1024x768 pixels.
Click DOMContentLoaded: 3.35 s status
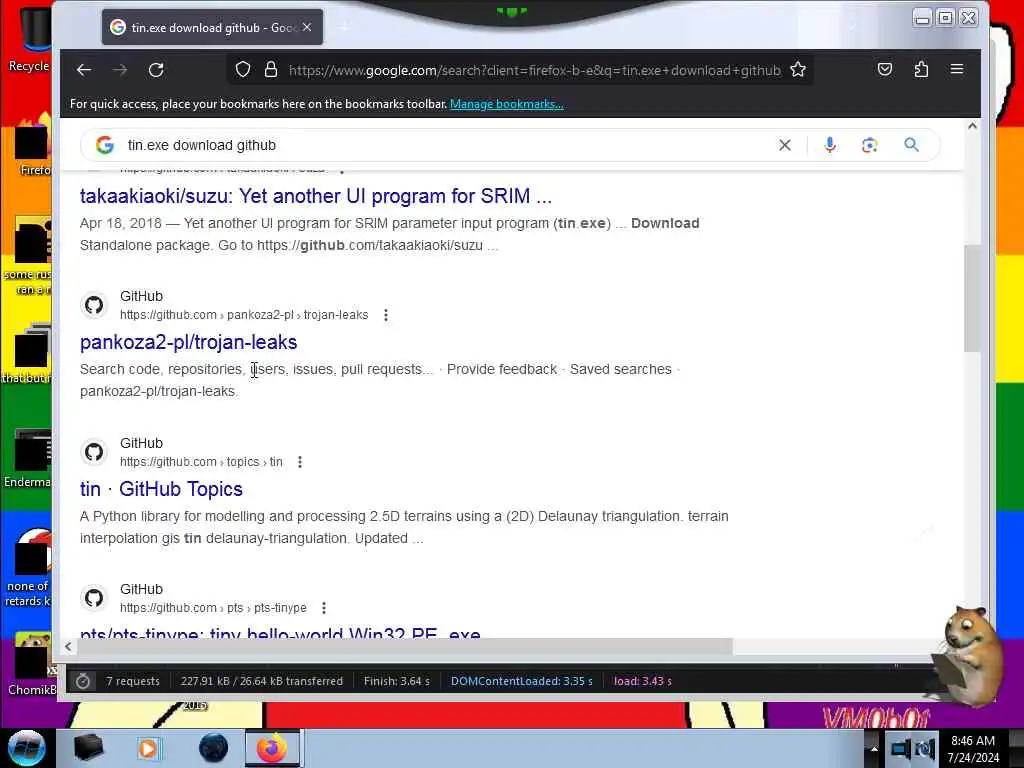(x=521, y=681)
